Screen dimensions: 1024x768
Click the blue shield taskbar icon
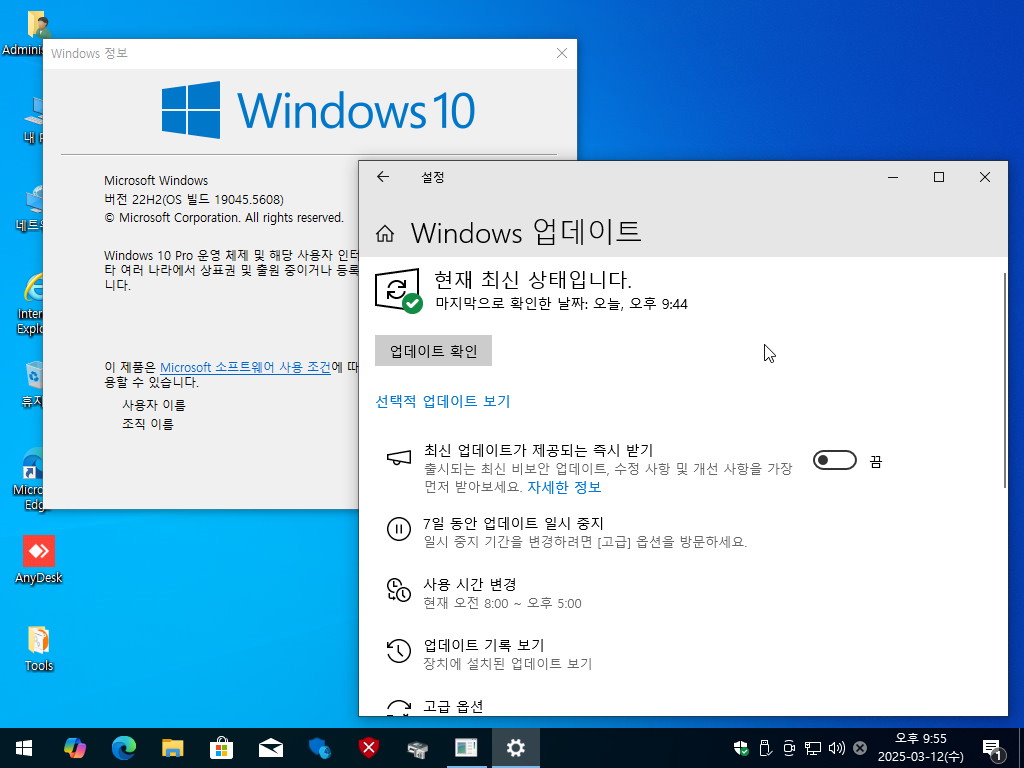pyautogui.click(x=319, y=748)
